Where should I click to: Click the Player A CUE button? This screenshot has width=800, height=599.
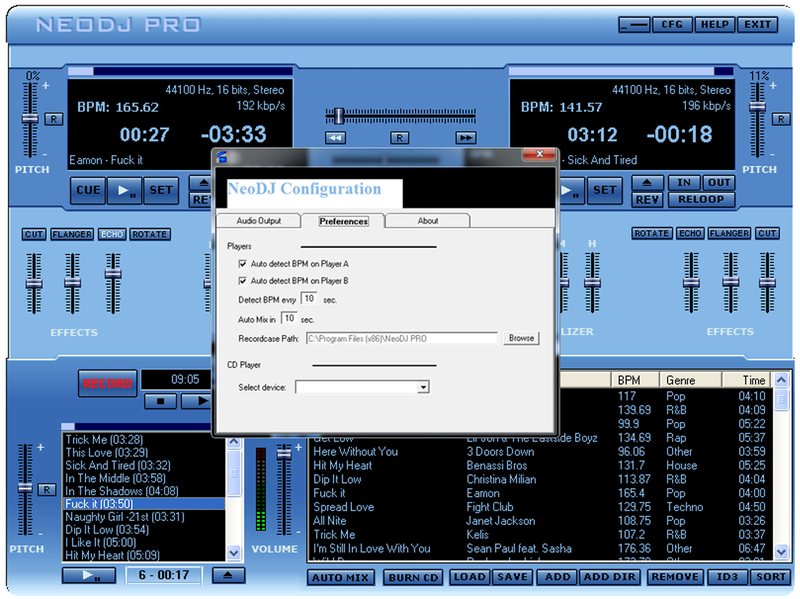click(88, 190)
